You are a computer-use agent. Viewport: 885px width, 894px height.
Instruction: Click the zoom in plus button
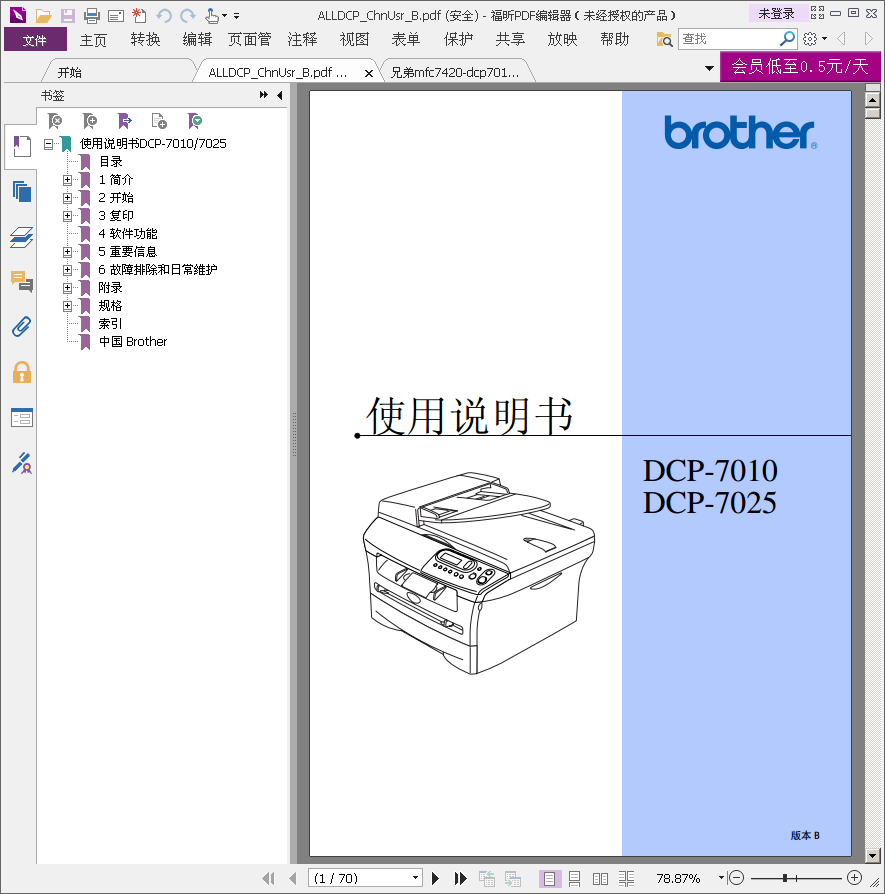tap(854, 878)
